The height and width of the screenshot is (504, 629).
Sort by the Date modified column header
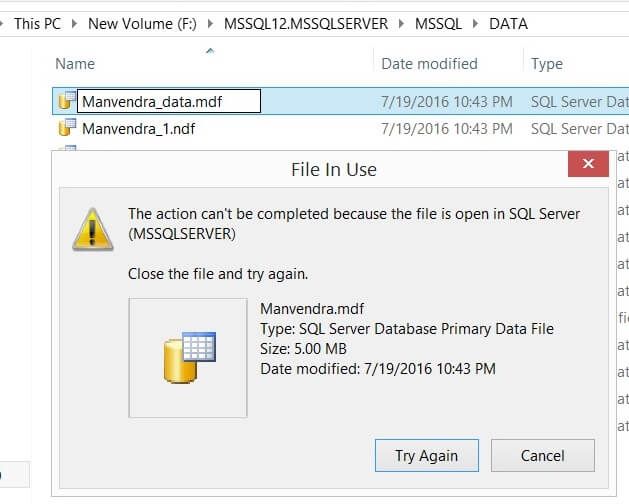pyautogui.click(x=429, y=64)
